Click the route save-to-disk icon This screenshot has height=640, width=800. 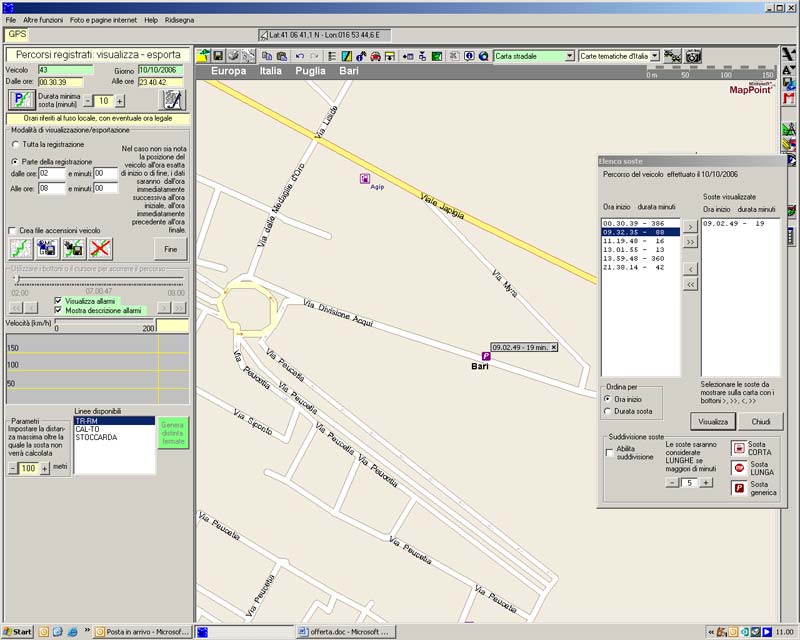pyautogui.click(x=74, y=249)
